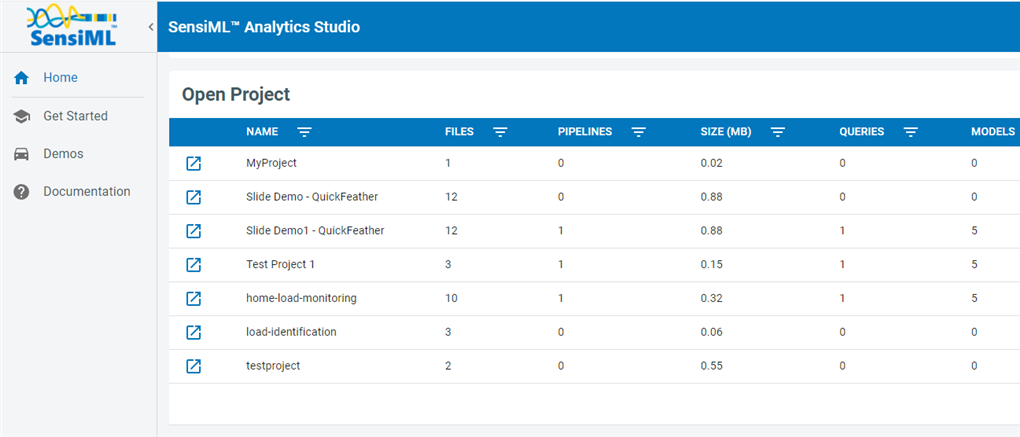Viewport: 1020px width, 437px height.
Task: Open the SIZE (MB) column filter
Action: coord(778,132)
